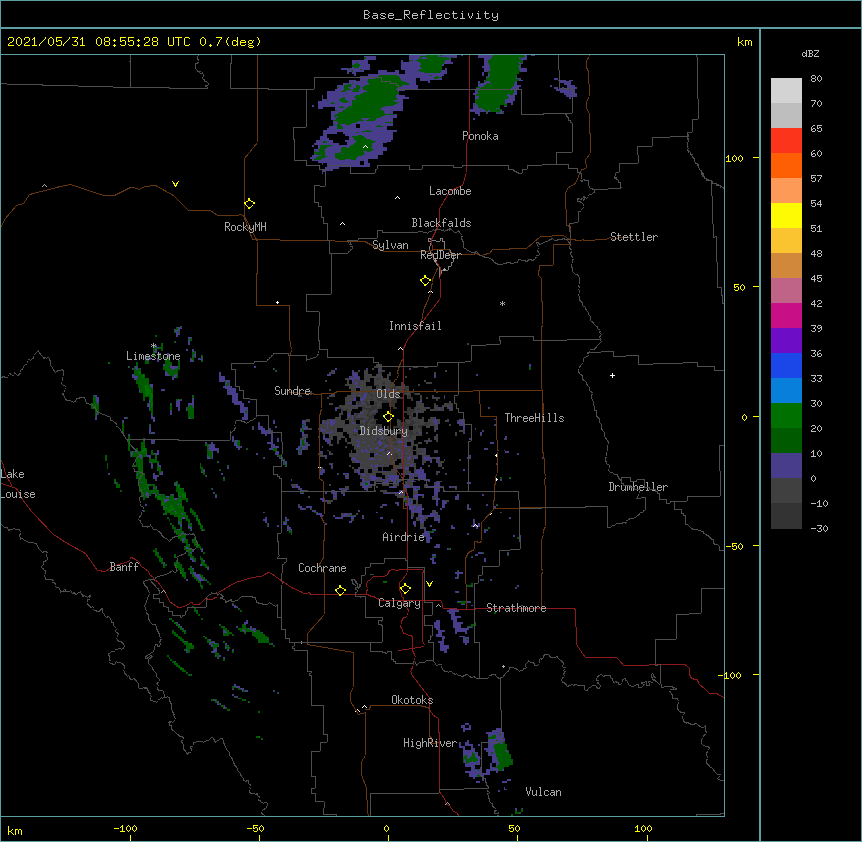This screenshot has width=862, height=842.
Task: Select the RedDeer label
Action: coord(440,255)
